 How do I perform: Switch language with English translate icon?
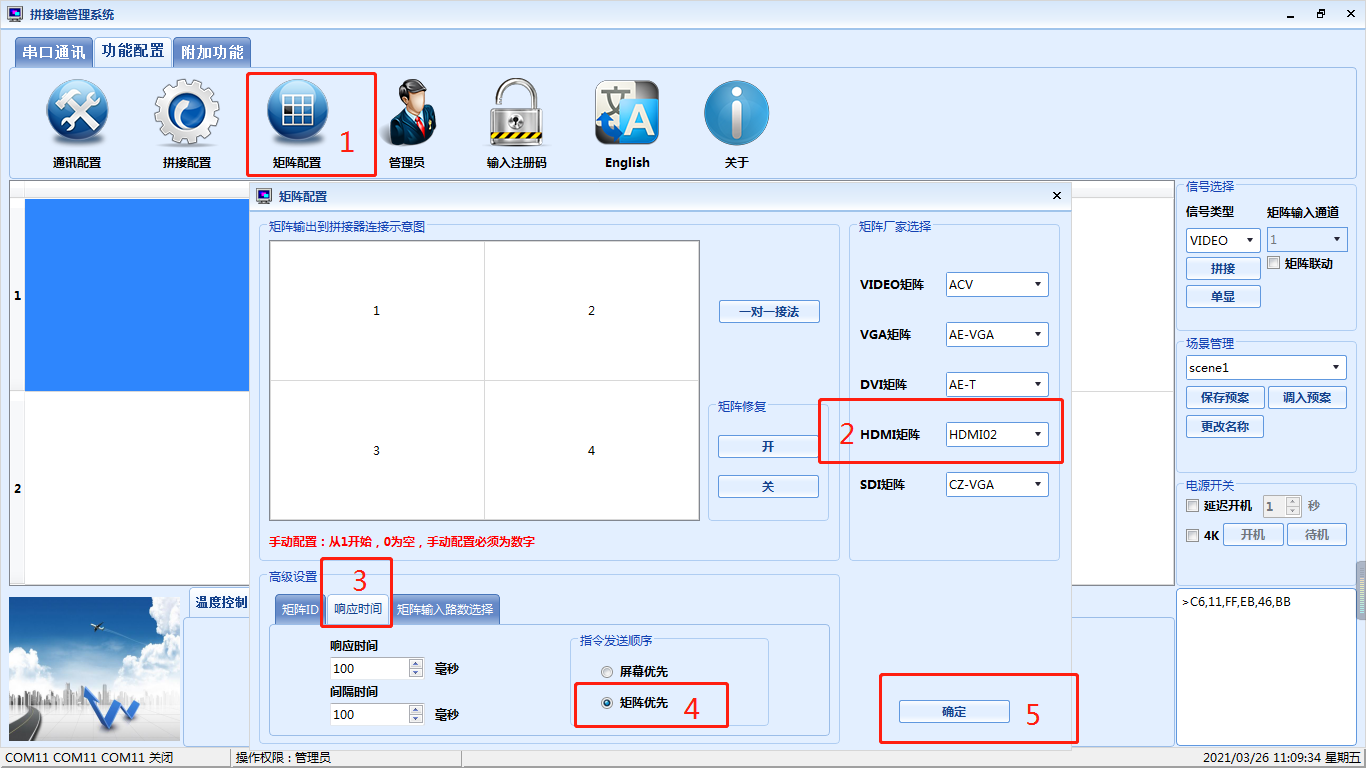tap(627, 114)
